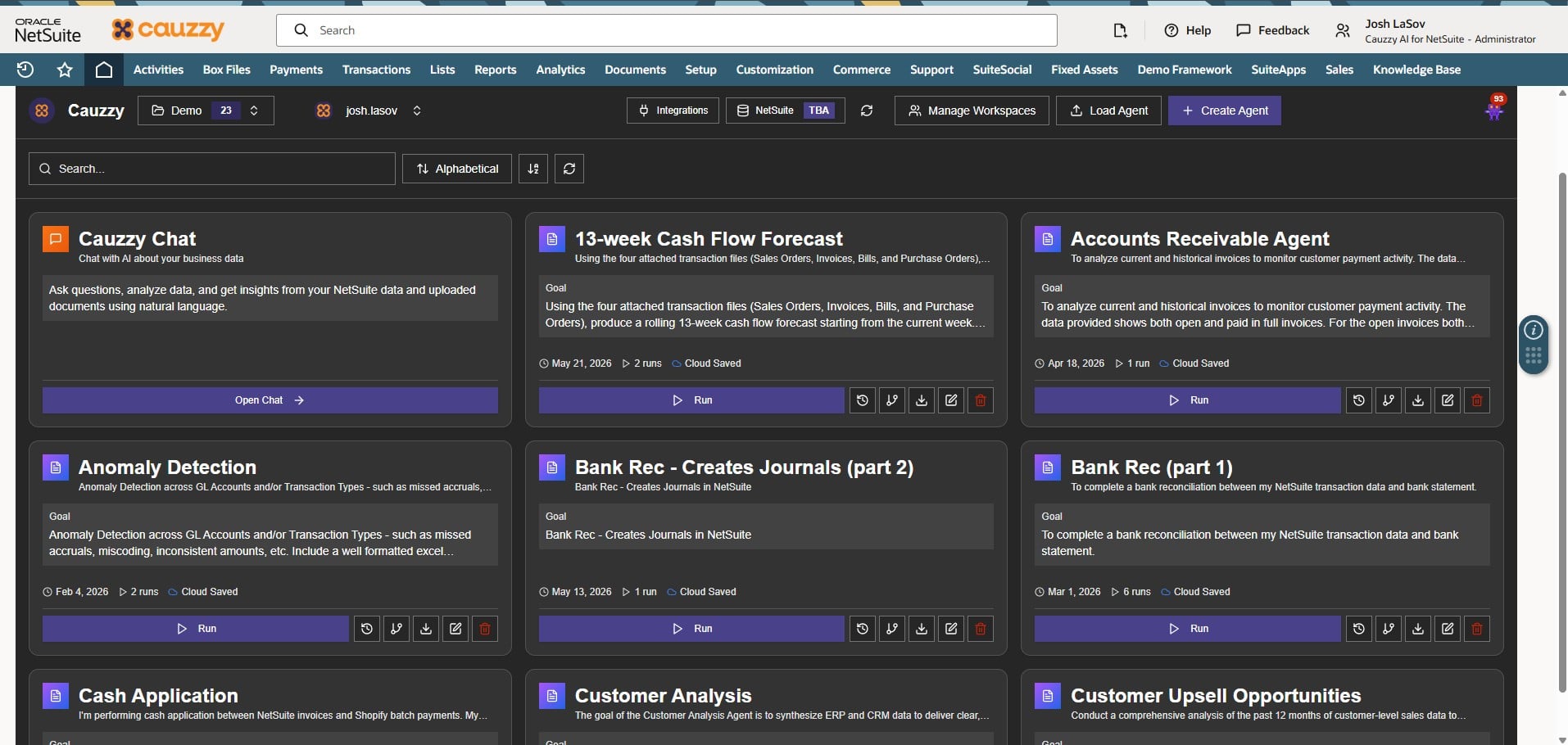The image size is (1568, 745).
Task: Open the Reports menu
Action: [496, 70]
